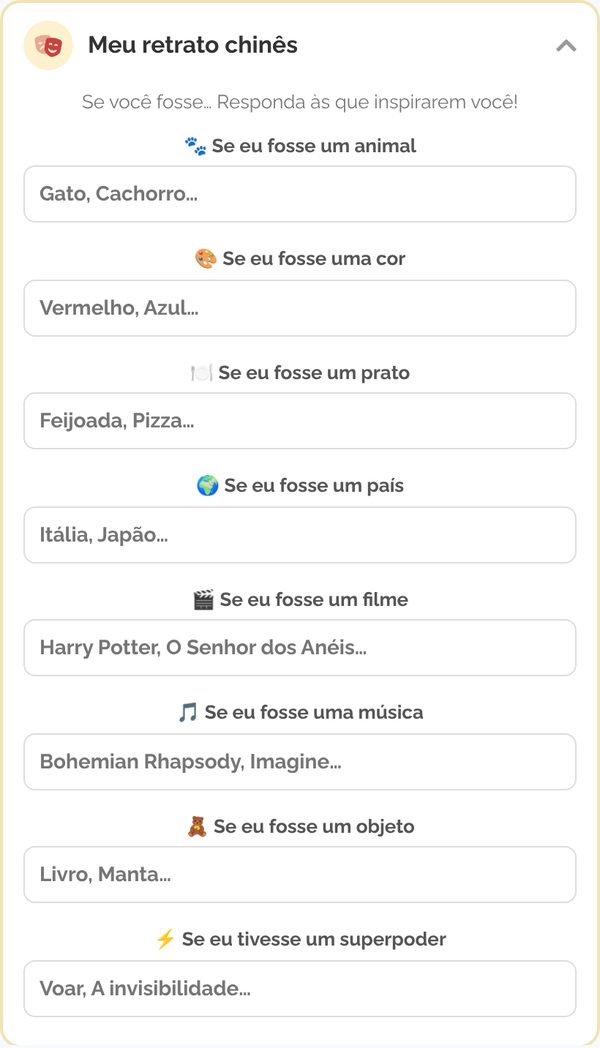Click the Se eu fosse um país label
Screen dimensions: 600x1048
coord(313,485)
